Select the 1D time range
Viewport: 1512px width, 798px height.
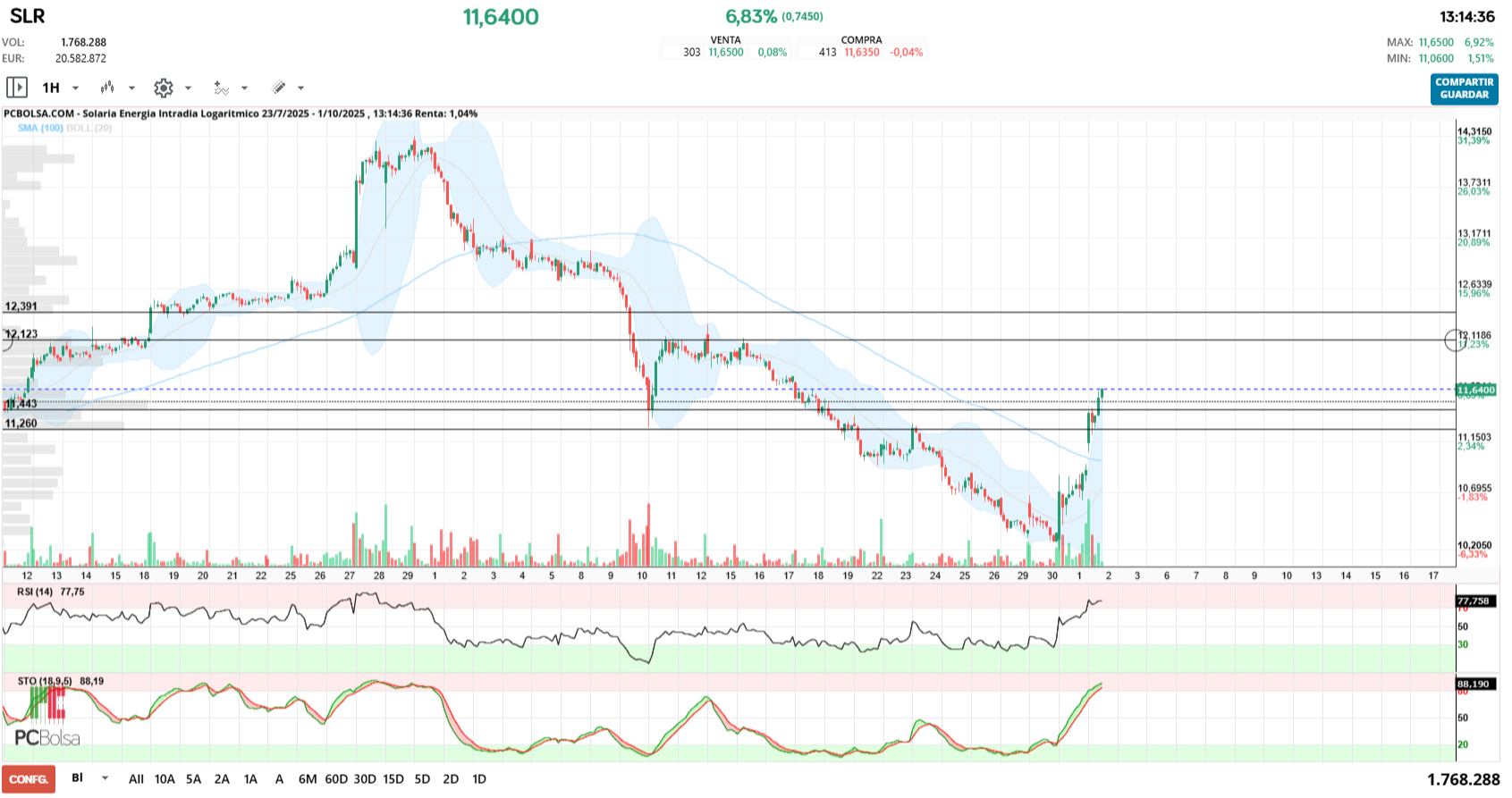point(479,779)
